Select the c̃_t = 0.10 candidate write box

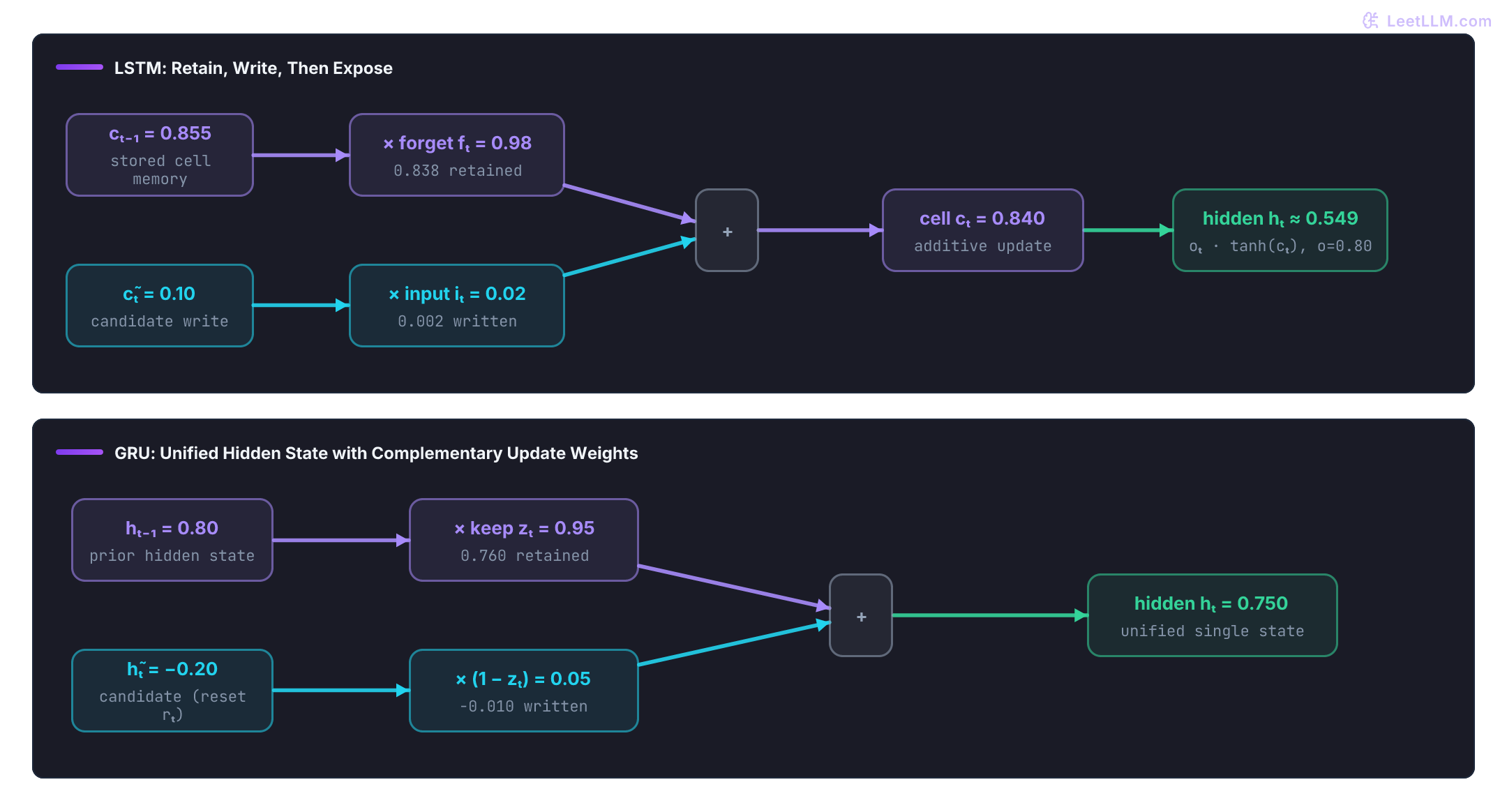click(160, 306)
